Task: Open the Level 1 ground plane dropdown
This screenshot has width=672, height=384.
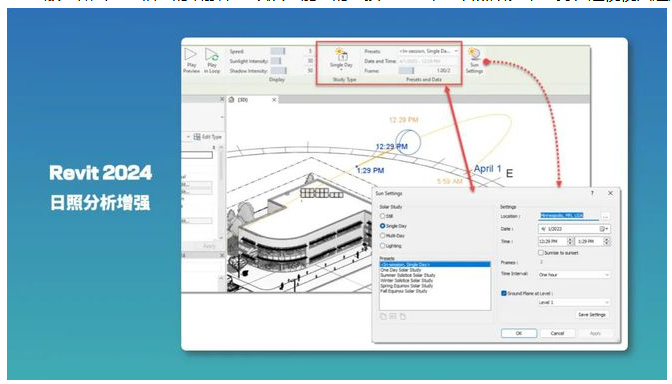Action: click(574, 303)
